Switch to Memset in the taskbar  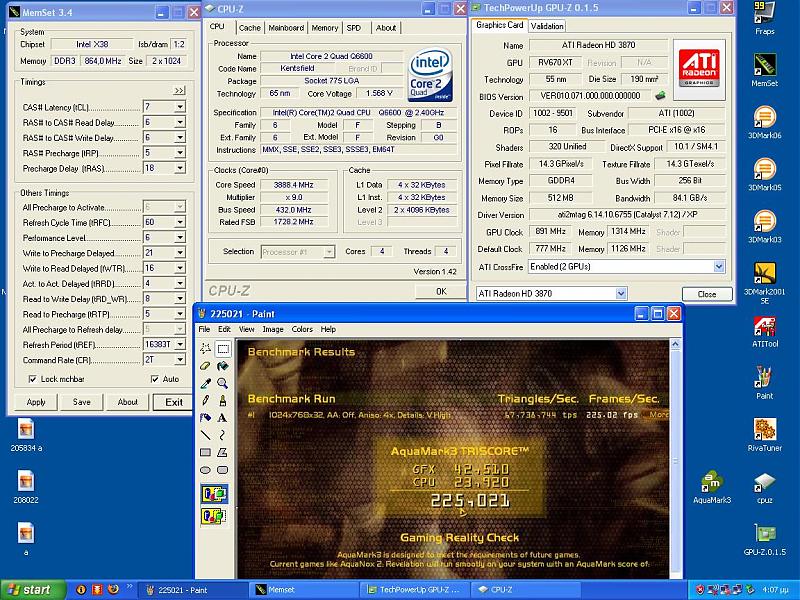(x=303, y=590)
